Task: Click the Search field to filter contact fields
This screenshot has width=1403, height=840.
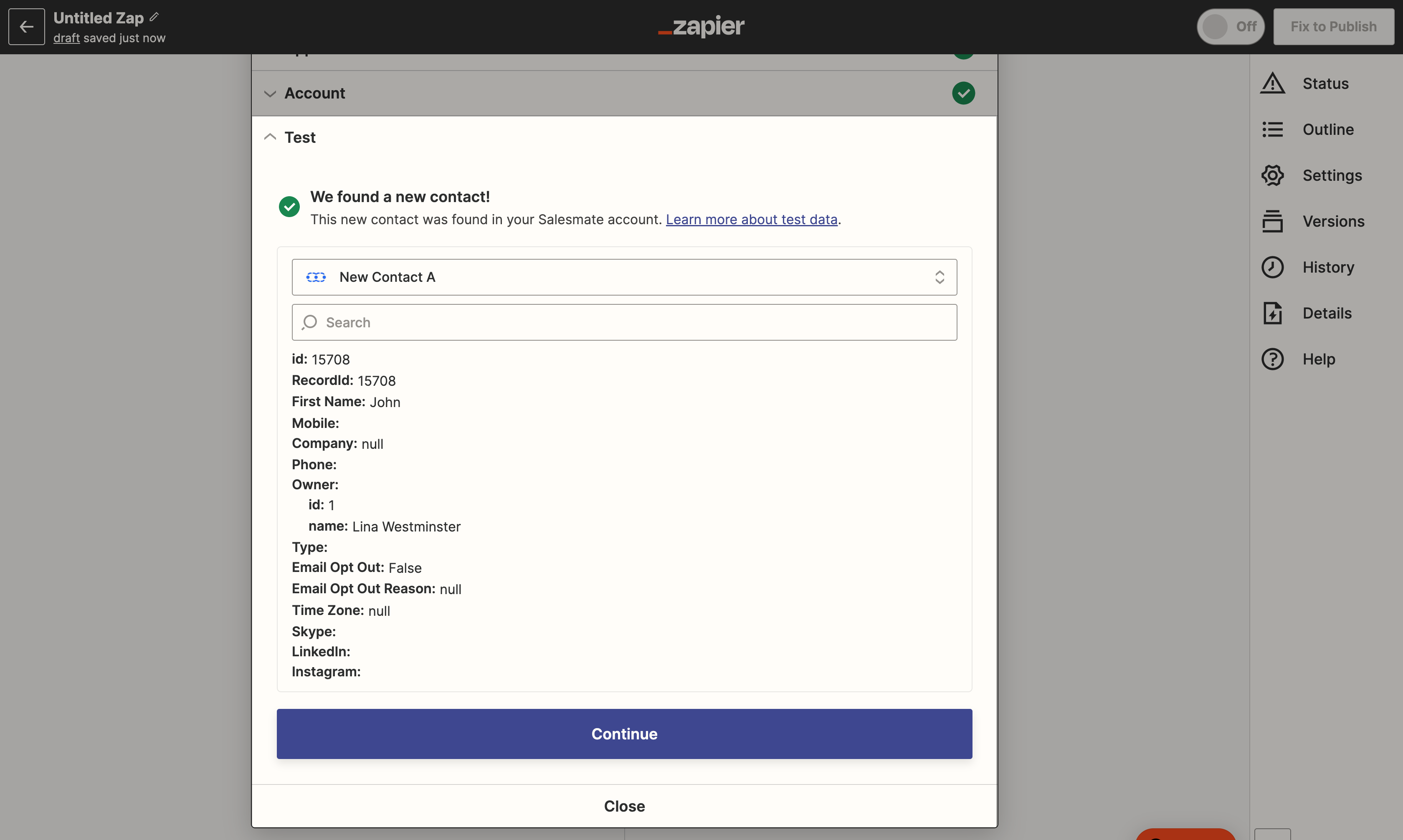Action: coord(624,322)
